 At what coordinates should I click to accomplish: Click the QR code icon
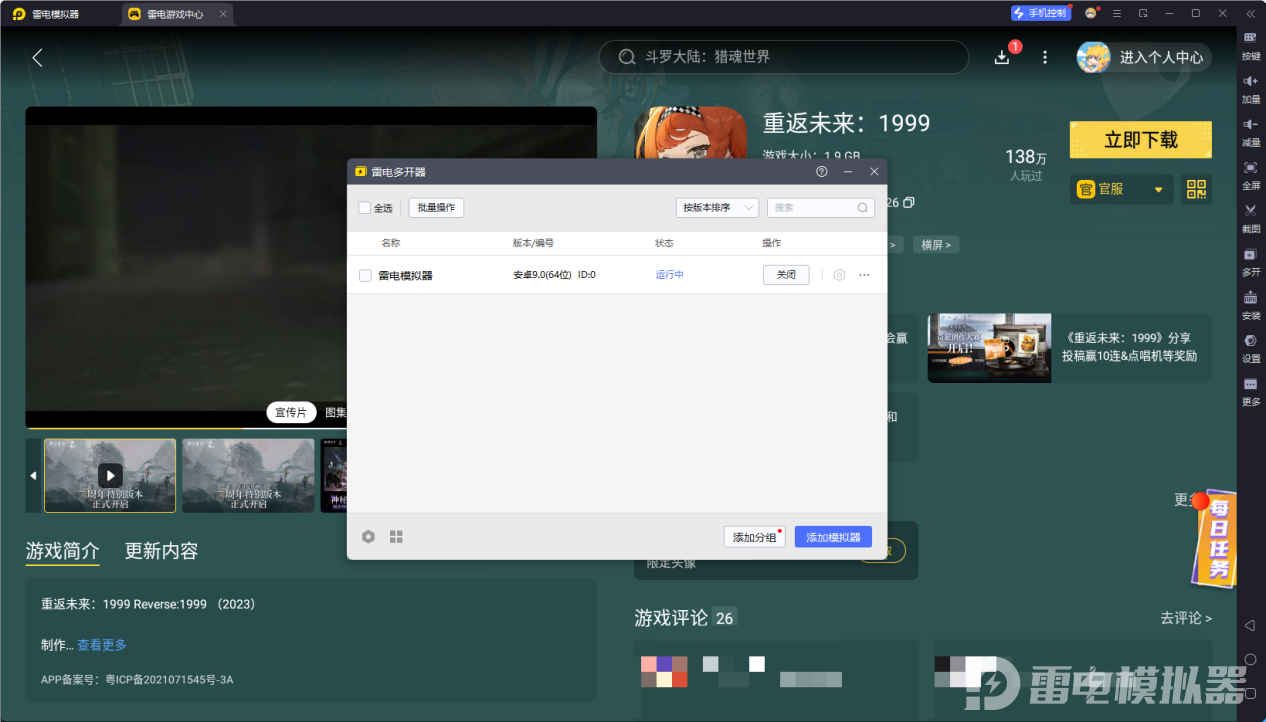(x=1196, y=189)
